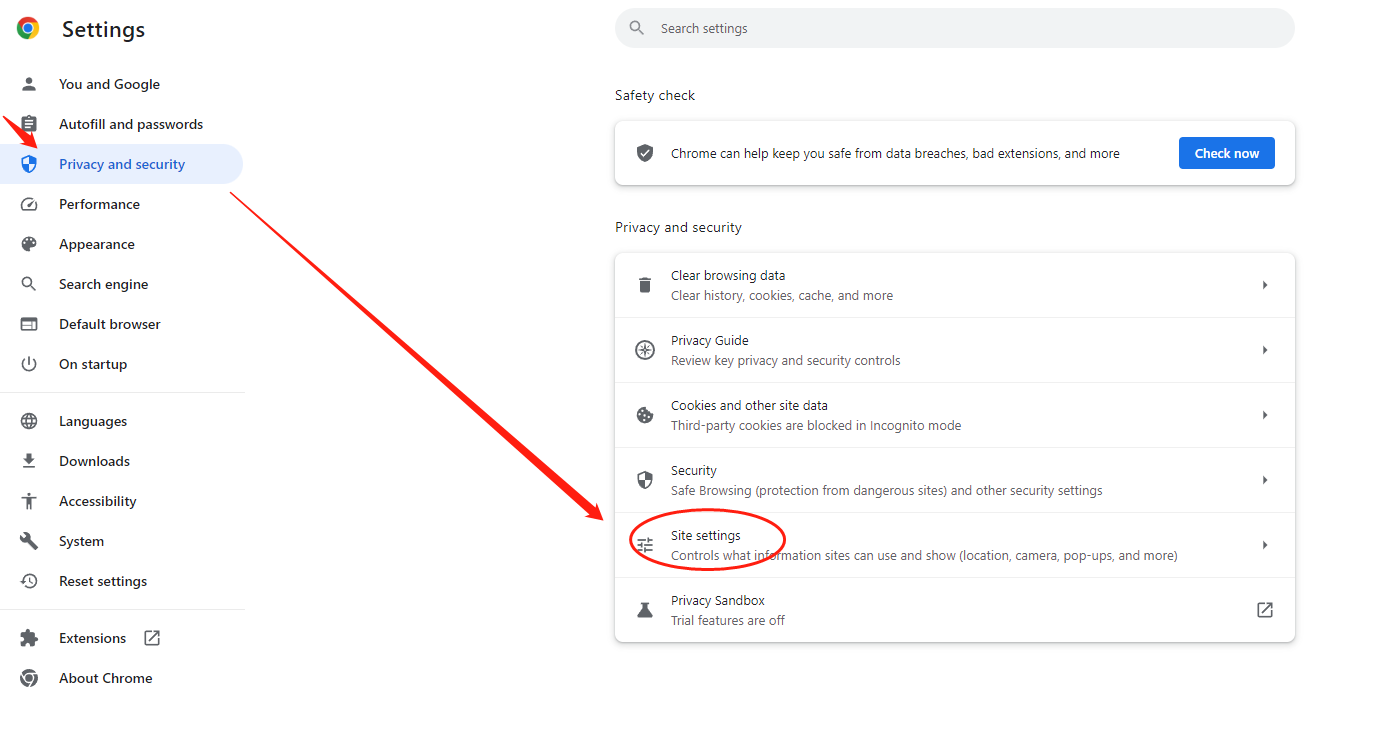Select Privacy and security in sidebar
Viewport: 1373px width, 741px height.
click(121, 164)
